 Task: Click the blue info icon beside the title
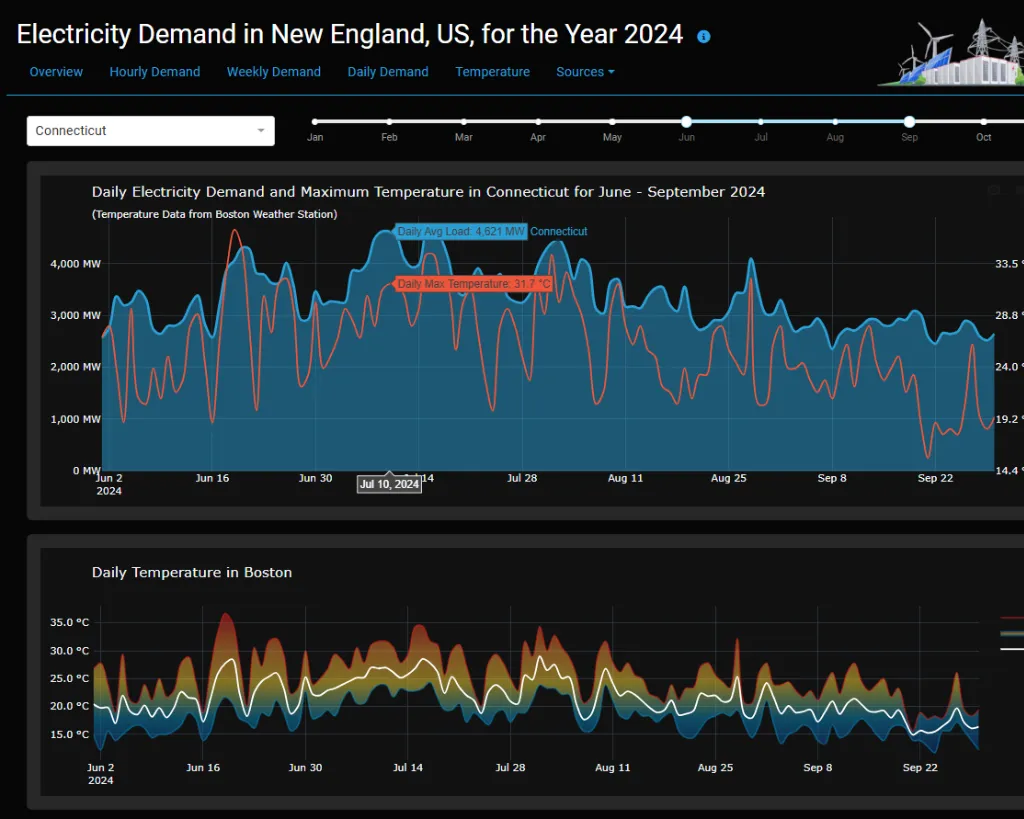pos(703,37)
